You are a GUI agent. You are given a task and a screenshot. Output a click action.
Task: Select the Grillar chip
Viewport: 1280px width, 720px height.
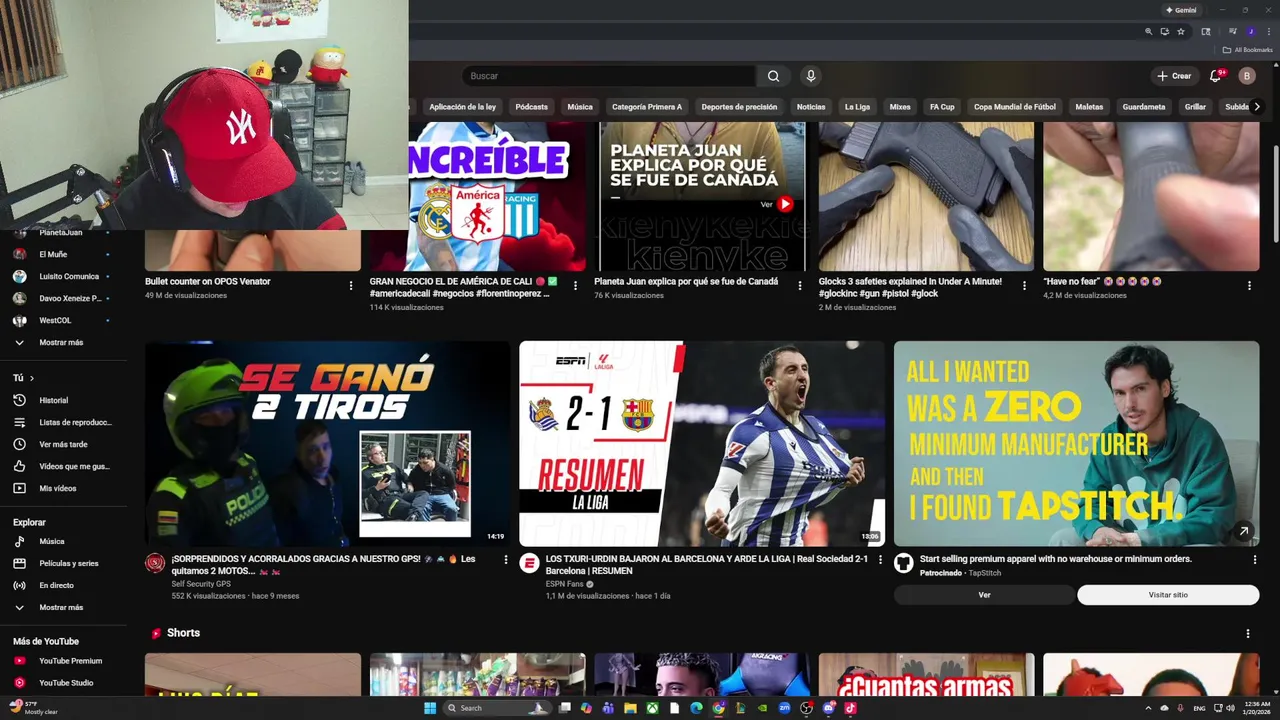[1195, 107]
